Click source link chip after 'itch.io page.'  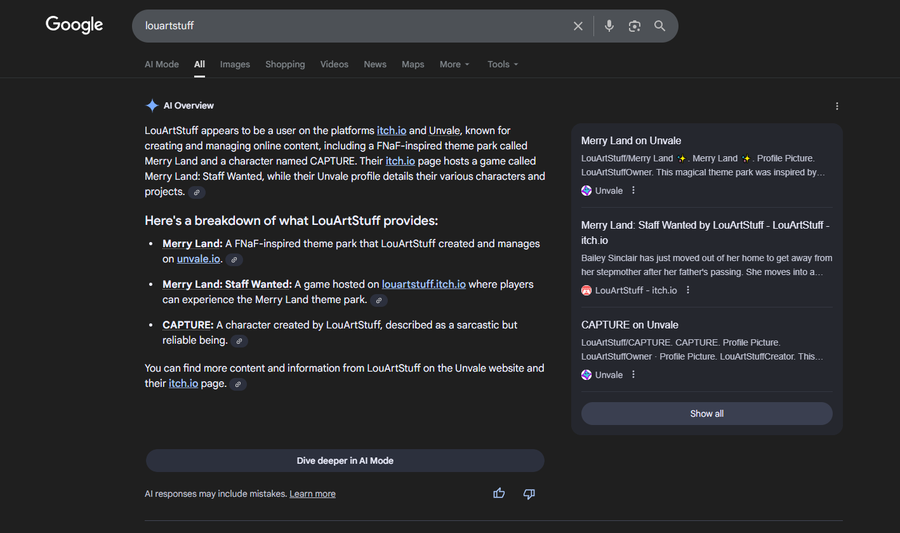pyautogui.click(x=238, y=384)
